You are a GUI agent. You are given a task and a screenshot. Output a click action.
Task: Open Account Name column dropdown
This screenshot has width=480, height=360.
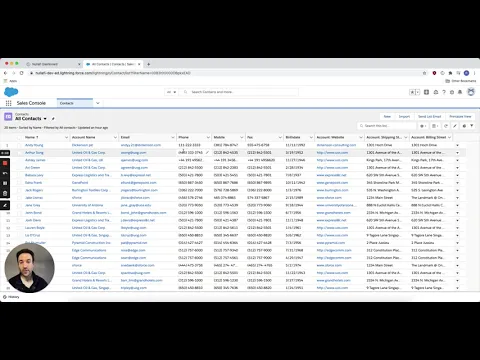115,137
